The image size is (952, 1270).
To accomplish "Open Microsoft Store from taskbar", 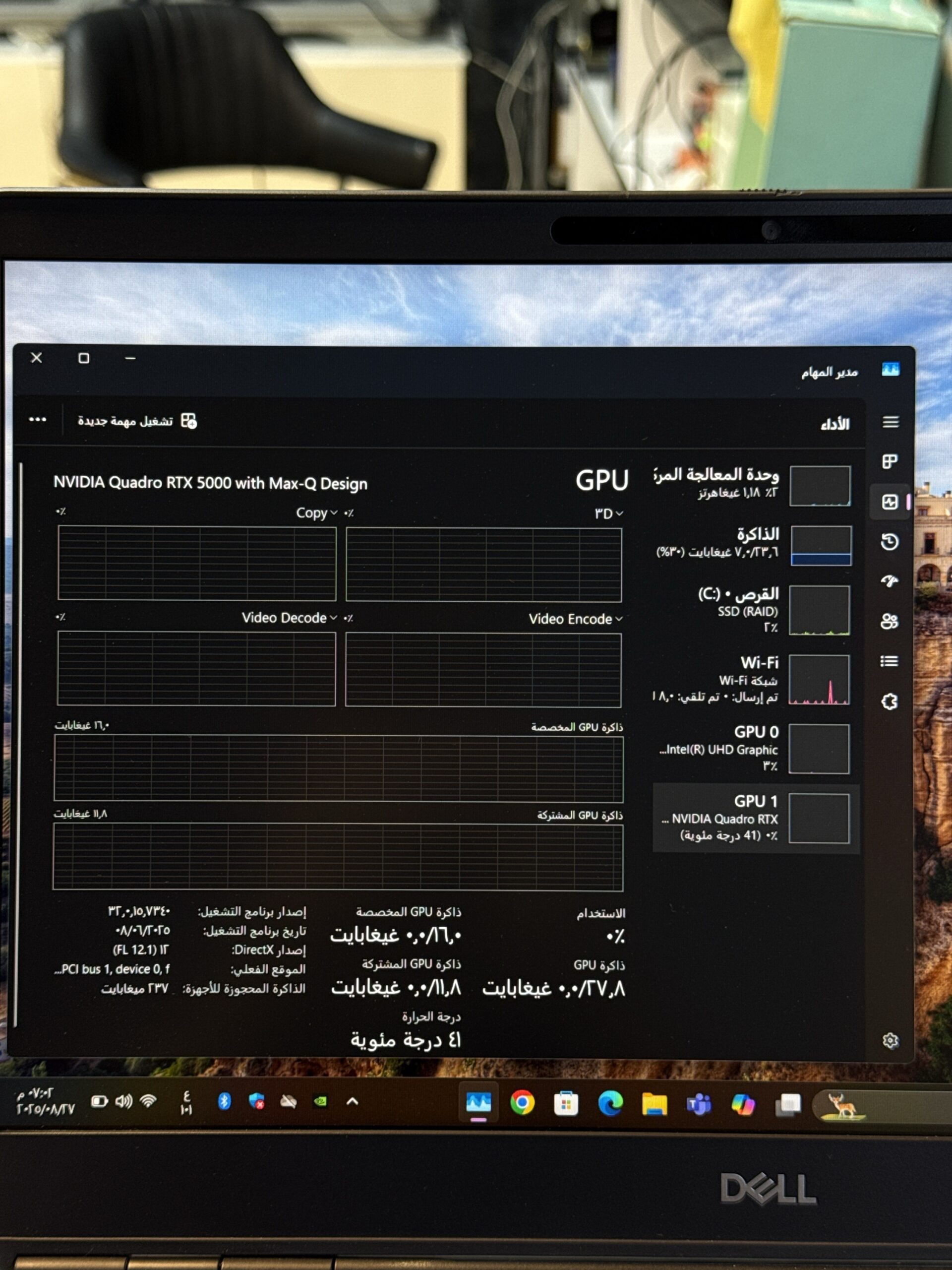I will (x=566, y=1103).
